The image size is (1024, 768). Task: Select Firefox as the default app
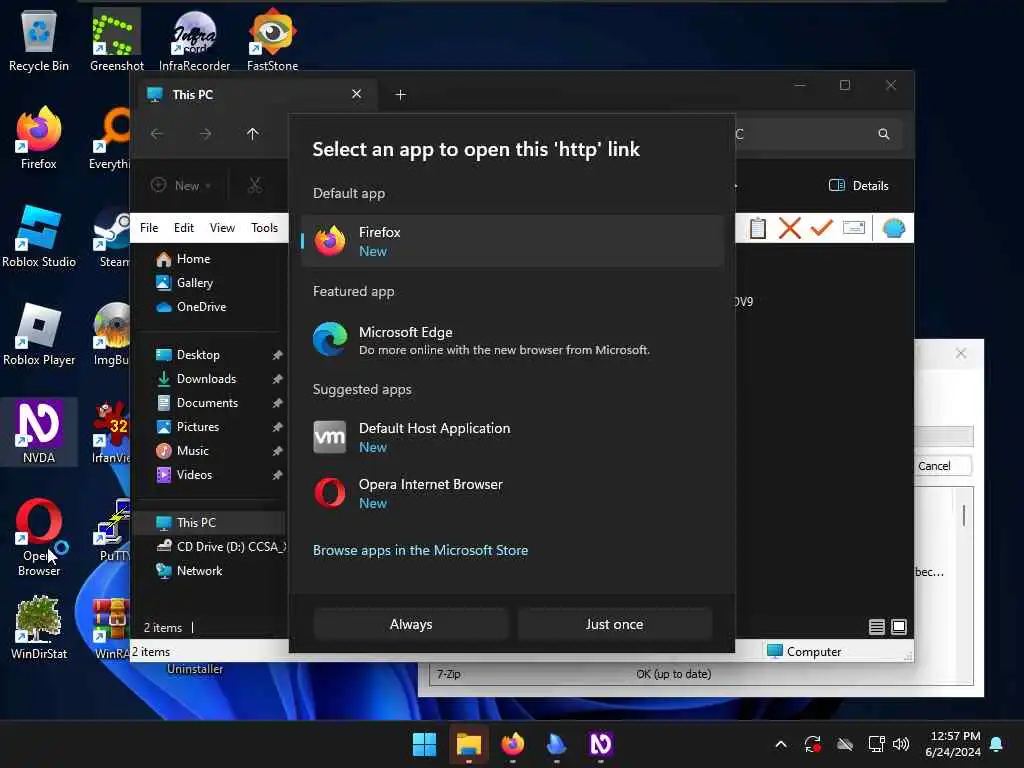tap(513, 242)
